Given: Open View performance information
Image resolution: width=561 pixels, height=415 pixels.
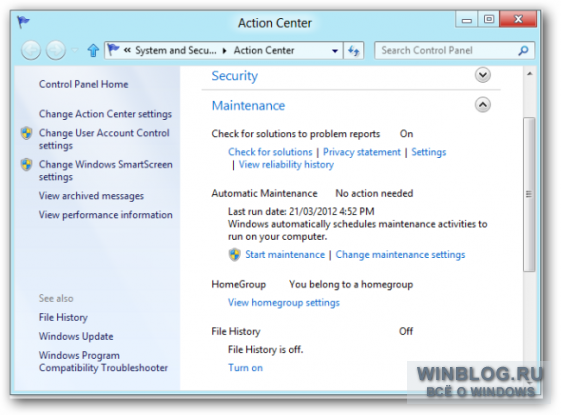Looking at the screenshot, I should [x=106, y=215].
